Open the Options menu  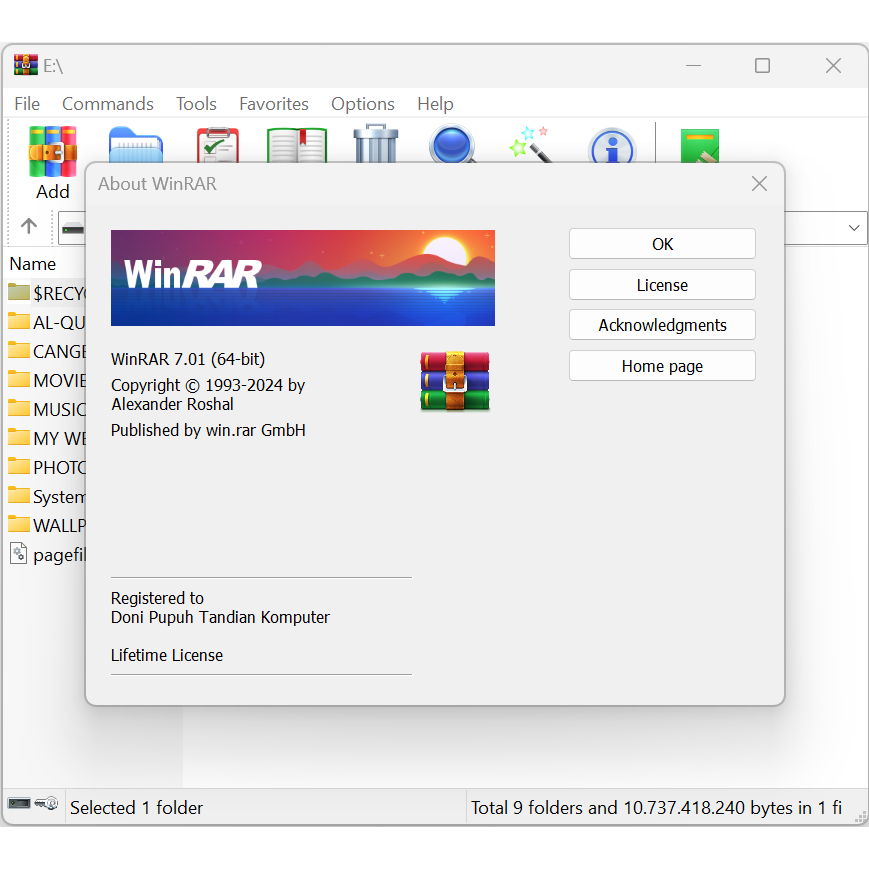362,104
